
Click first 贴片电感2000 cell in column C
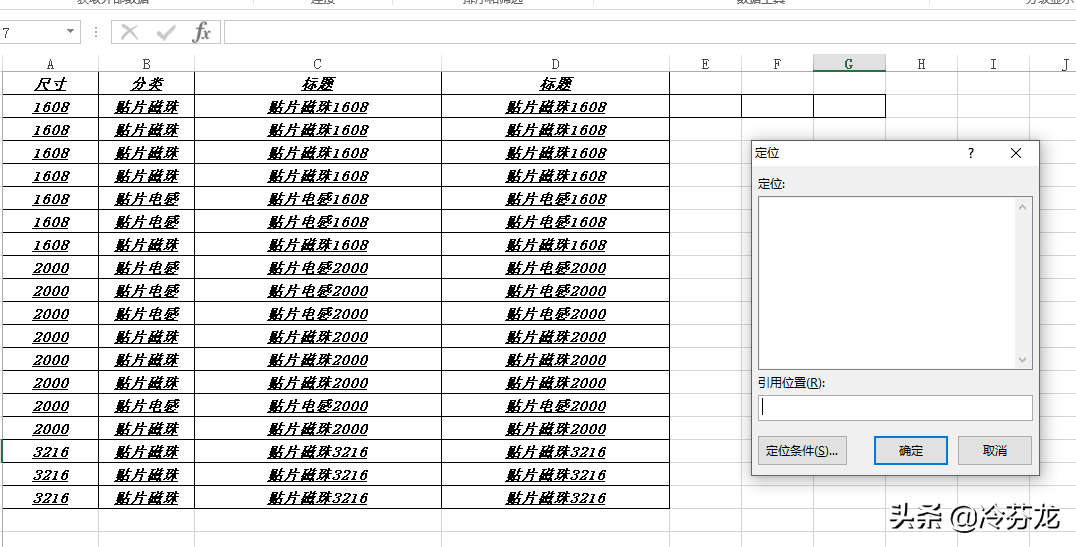pos(318,268)
